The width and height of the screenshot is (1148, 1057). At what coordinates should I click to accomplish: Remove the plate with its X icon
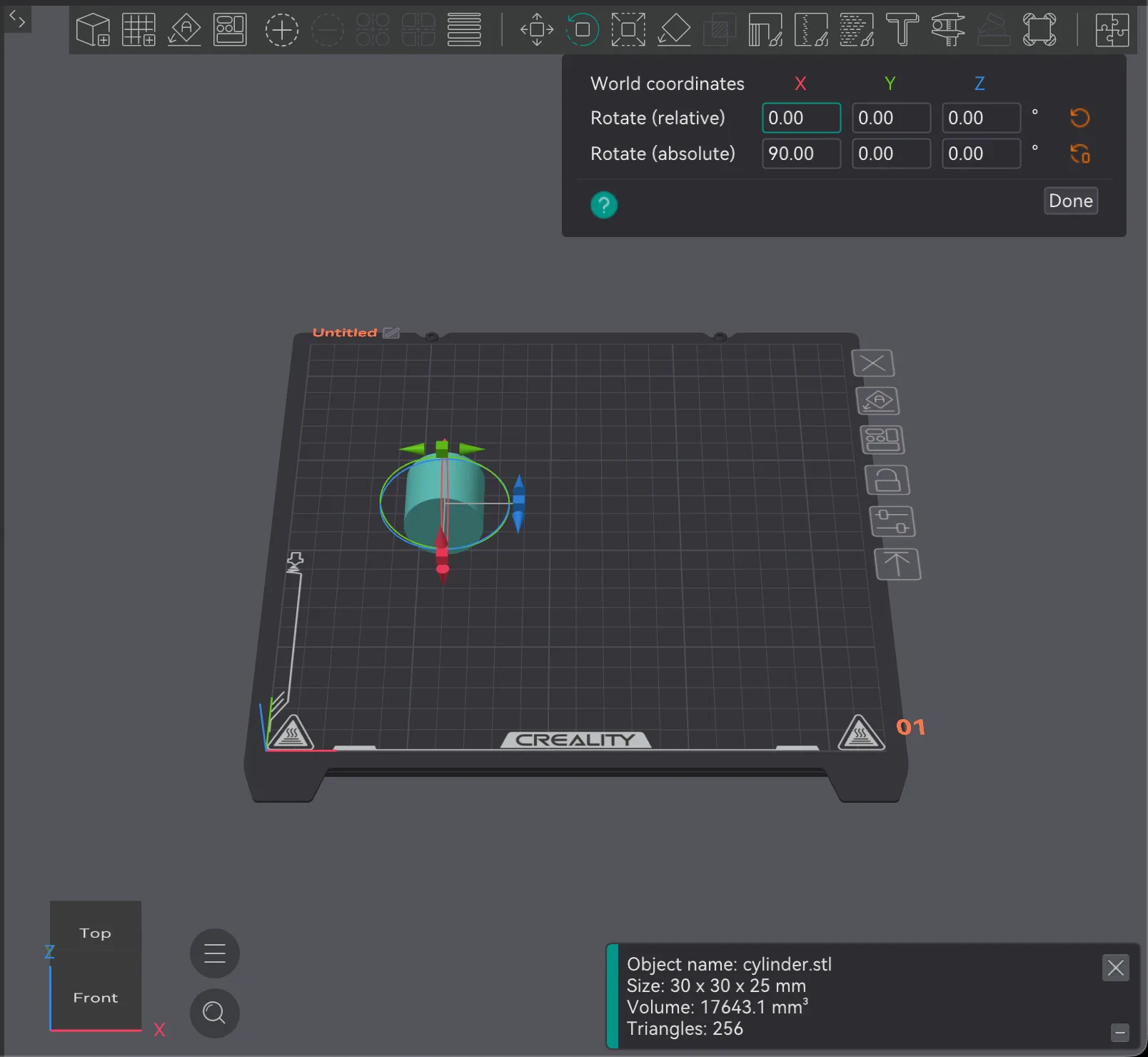point(873,363)
